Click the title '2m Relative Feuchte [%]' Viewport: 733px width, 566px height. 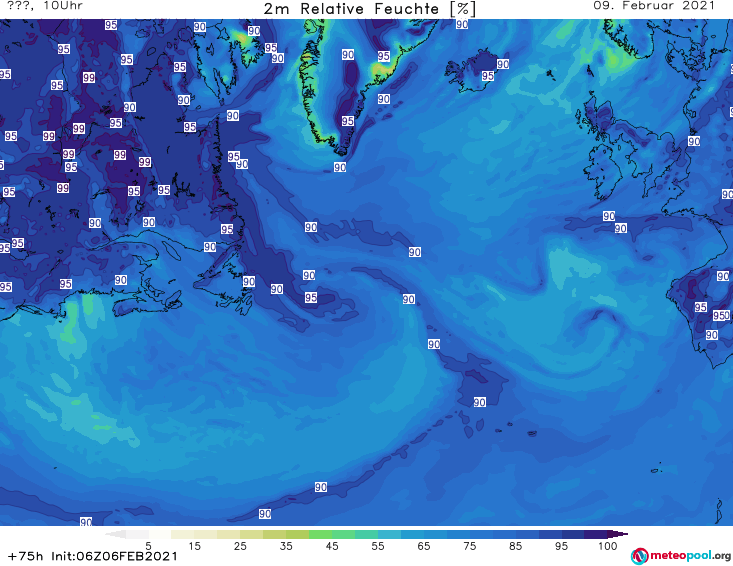click(369, 9)
